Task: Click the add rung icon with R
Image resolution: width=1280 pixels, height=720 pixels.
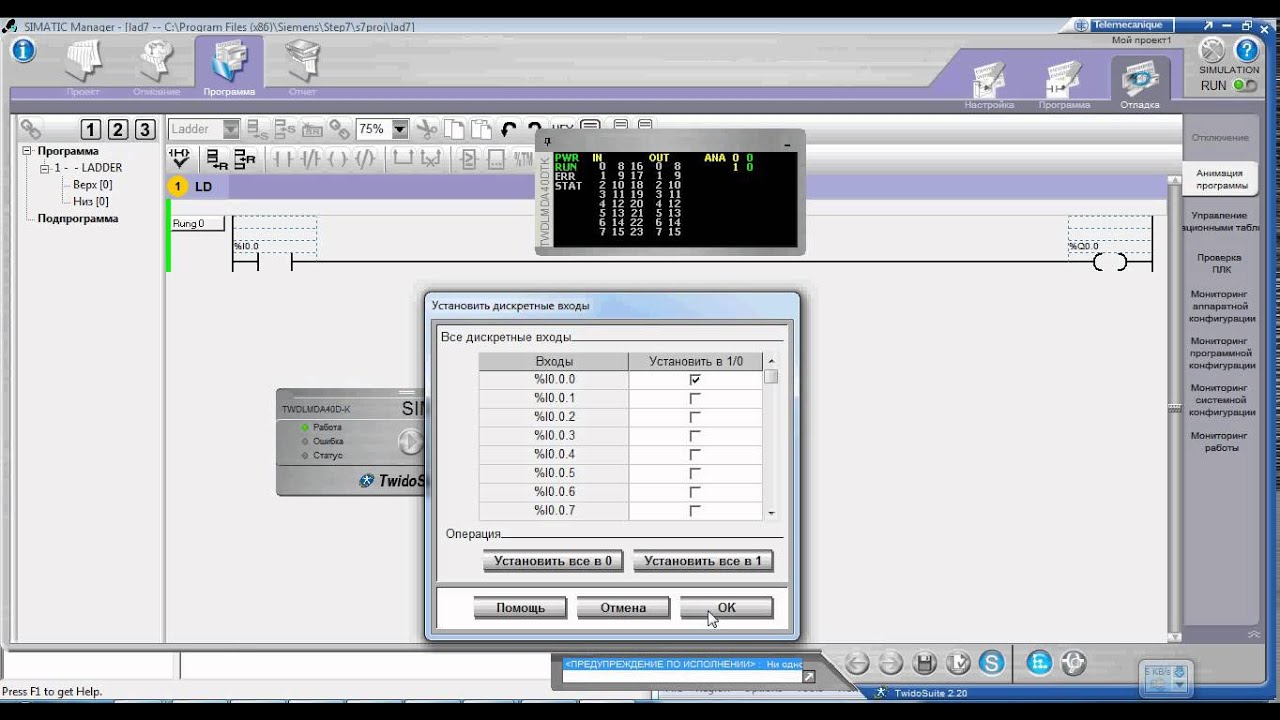Action: 245,158
